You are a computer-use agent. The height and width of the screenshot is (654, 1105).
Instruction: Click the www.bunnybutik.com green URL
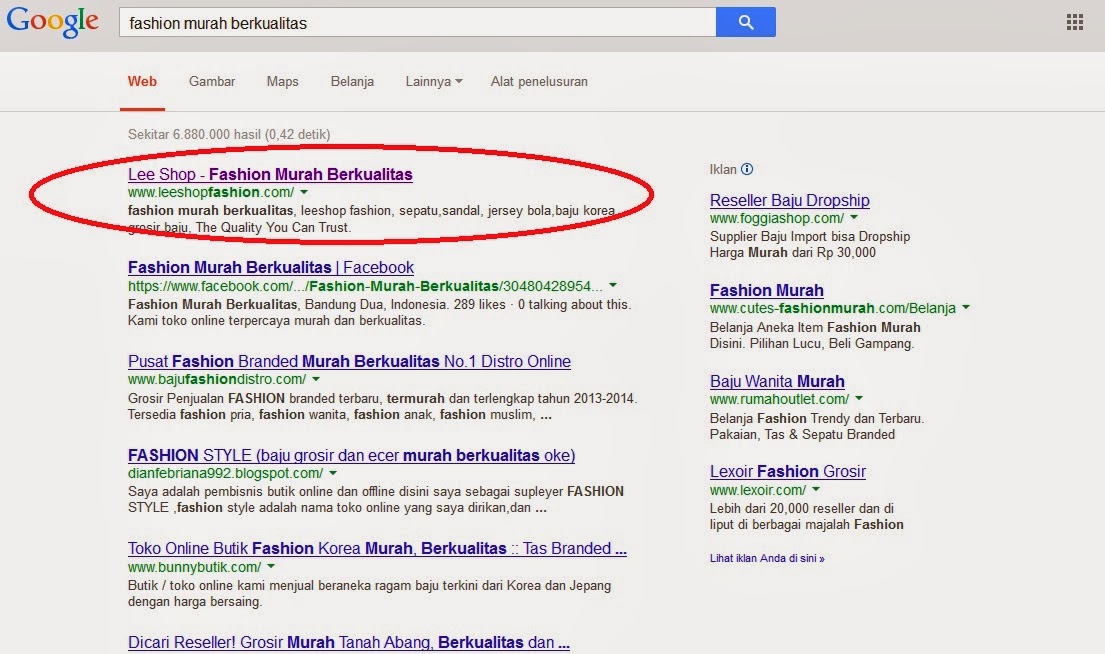click(195, 567)
